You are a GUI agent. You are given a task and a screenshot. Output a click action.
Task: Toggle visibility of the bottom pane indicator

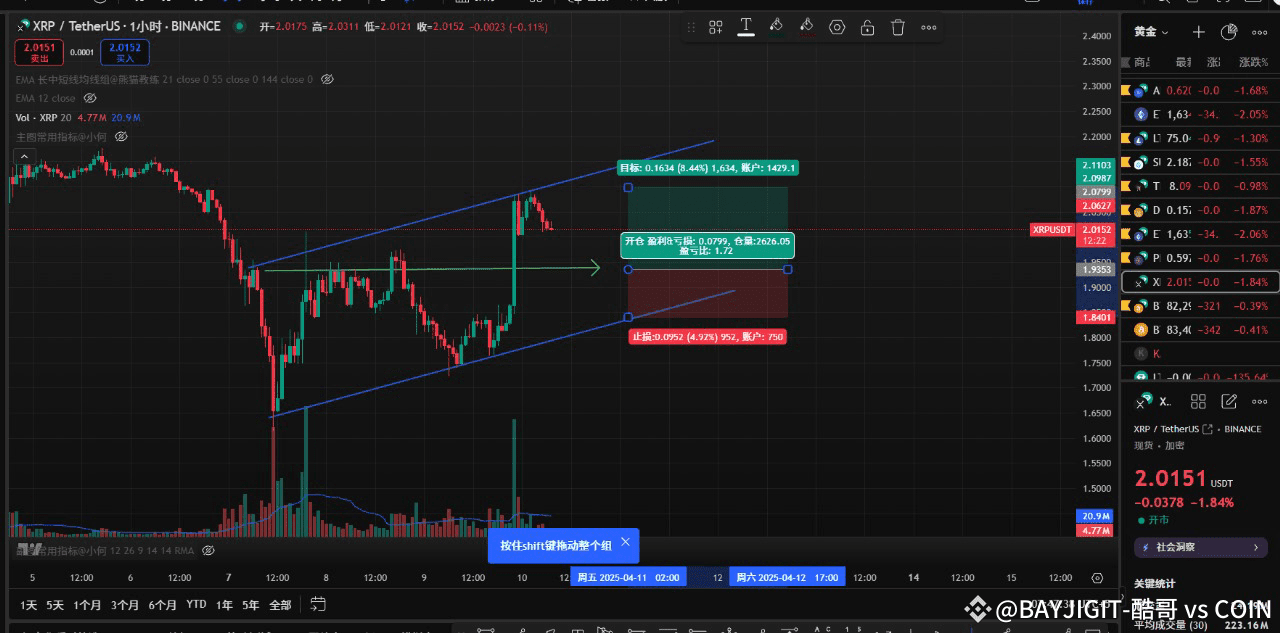[x=208, y=550]
